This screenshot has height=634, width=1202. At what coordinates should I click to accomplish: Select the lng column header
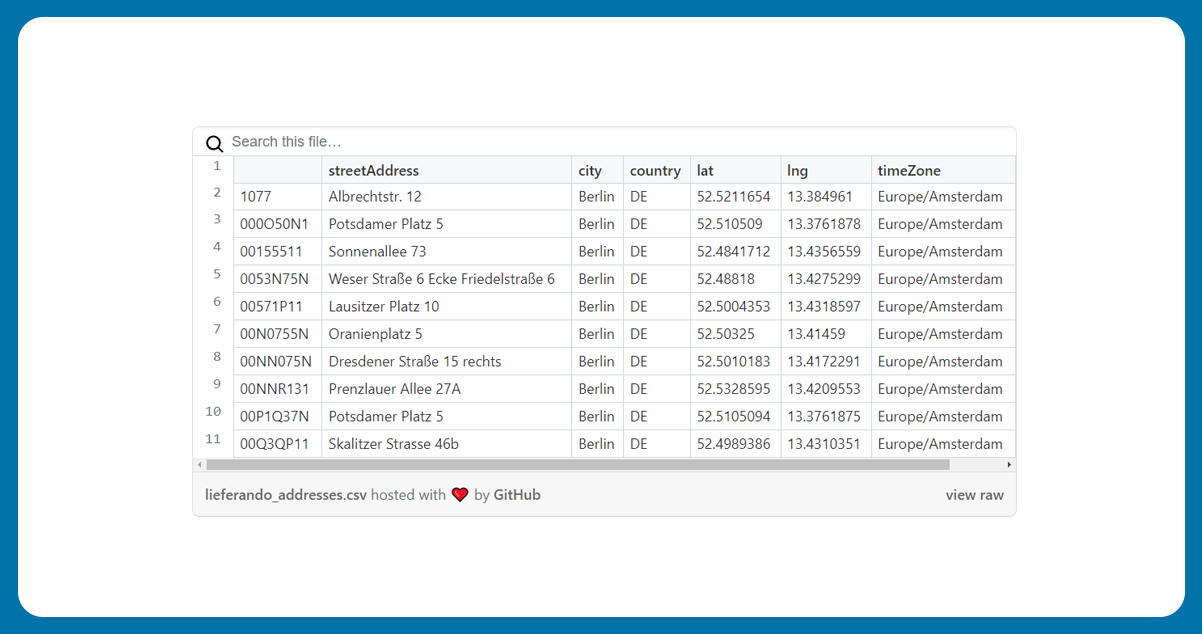click(x=797, y=171)
